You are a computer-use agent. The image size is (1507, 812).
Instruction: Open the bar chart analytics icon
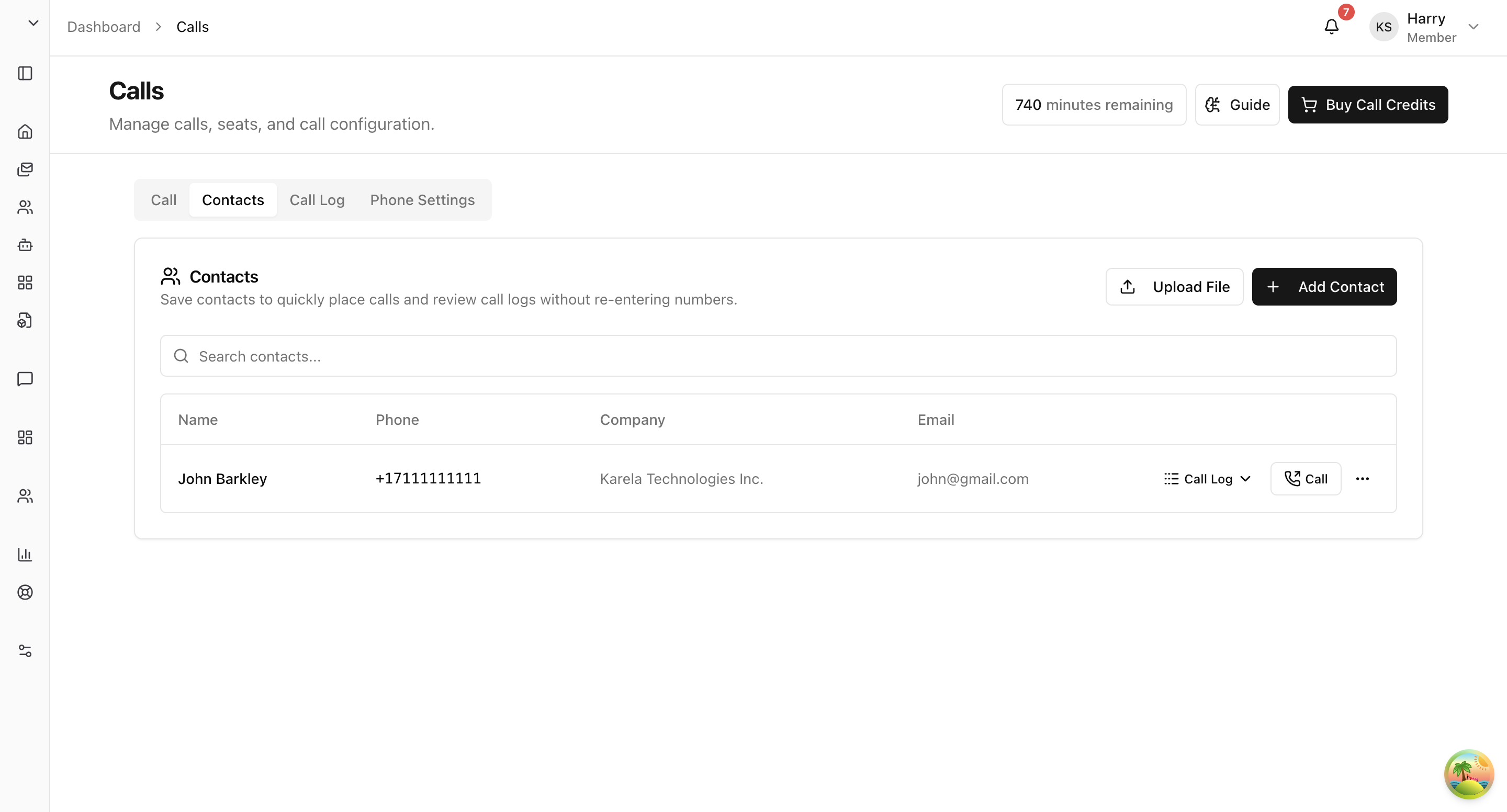point(25,555)
